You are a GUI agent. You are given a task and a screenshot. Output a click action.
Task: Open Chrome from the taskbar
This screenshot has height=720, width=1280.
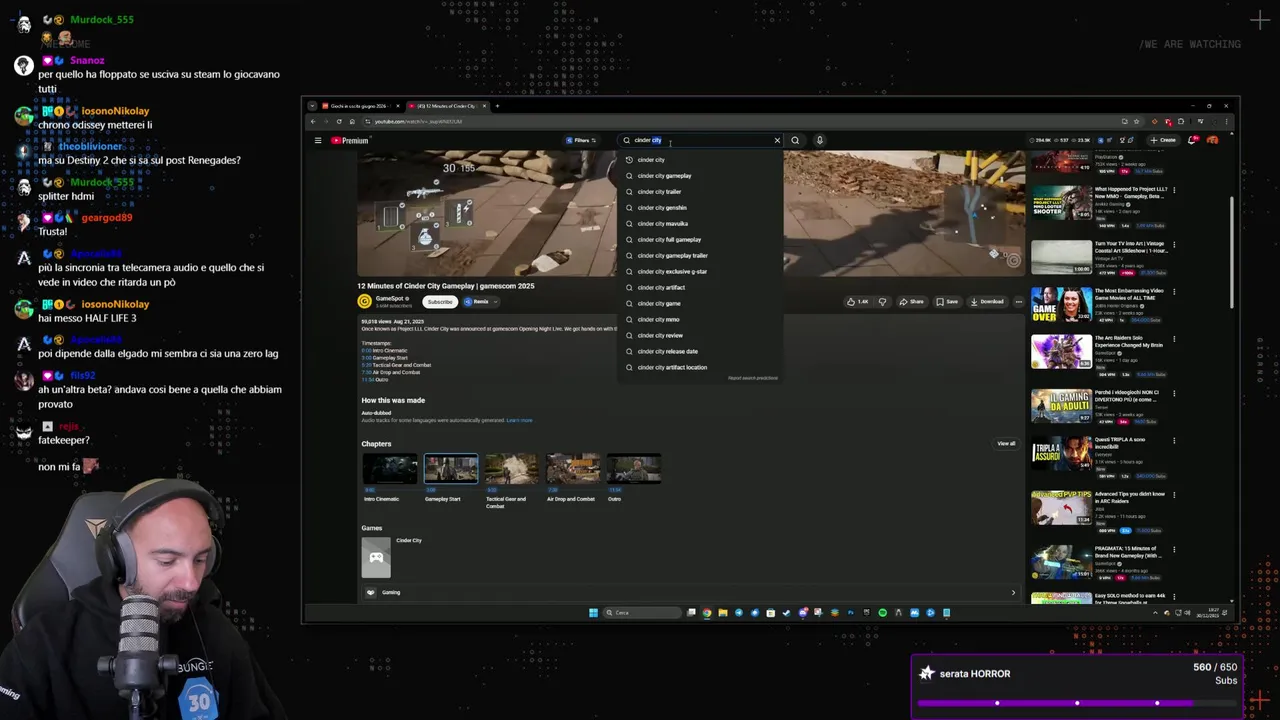pos(707,613)
